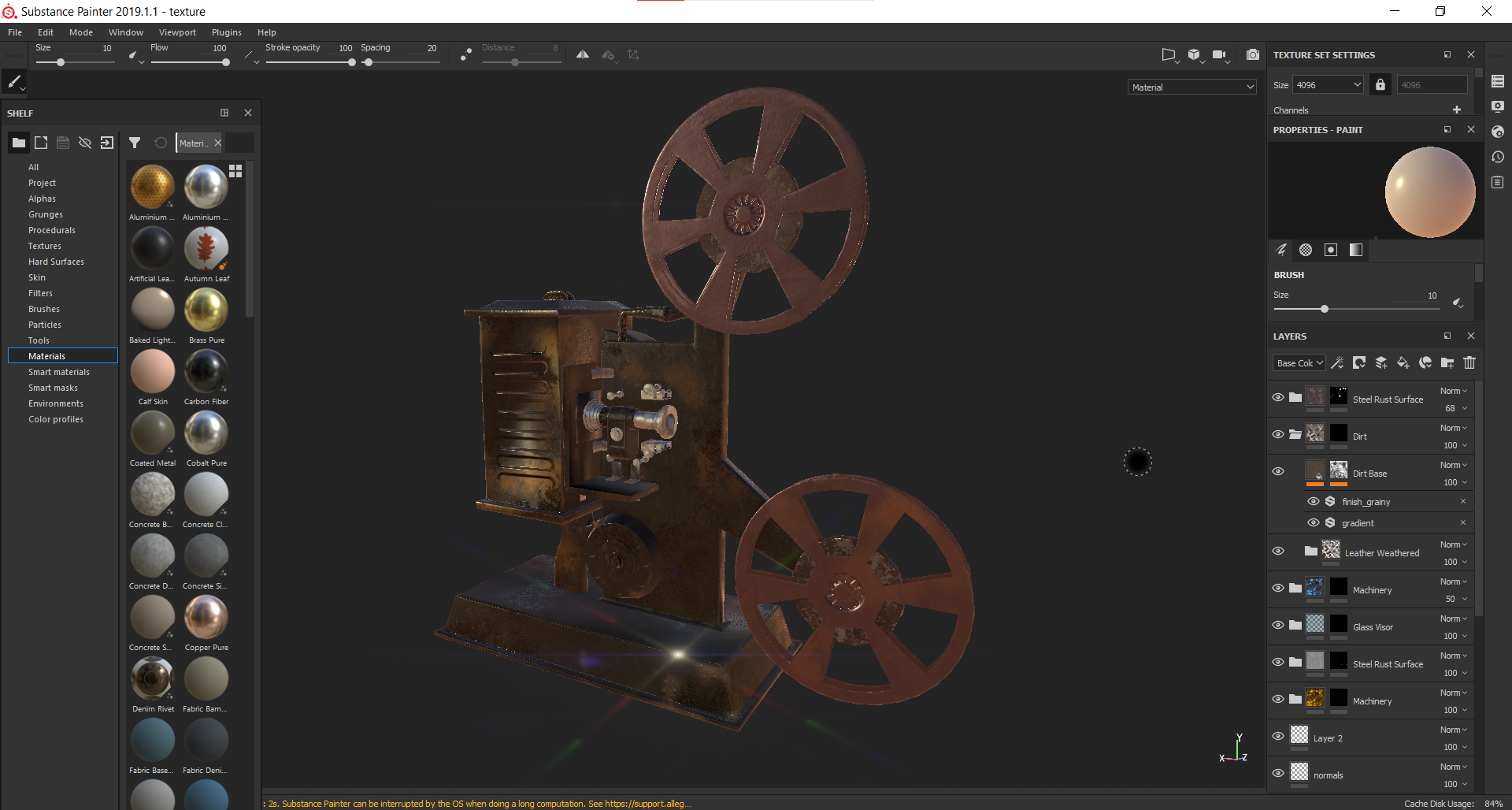Close the finish_grainy effect
Viewport: 1512px width, 810px height.
tap(1463, 501)
